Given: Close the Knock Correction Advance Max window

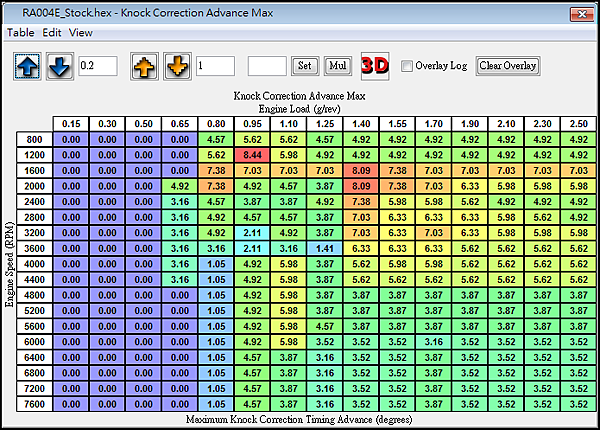Looking at the screenshot, I should pos(582,14).
